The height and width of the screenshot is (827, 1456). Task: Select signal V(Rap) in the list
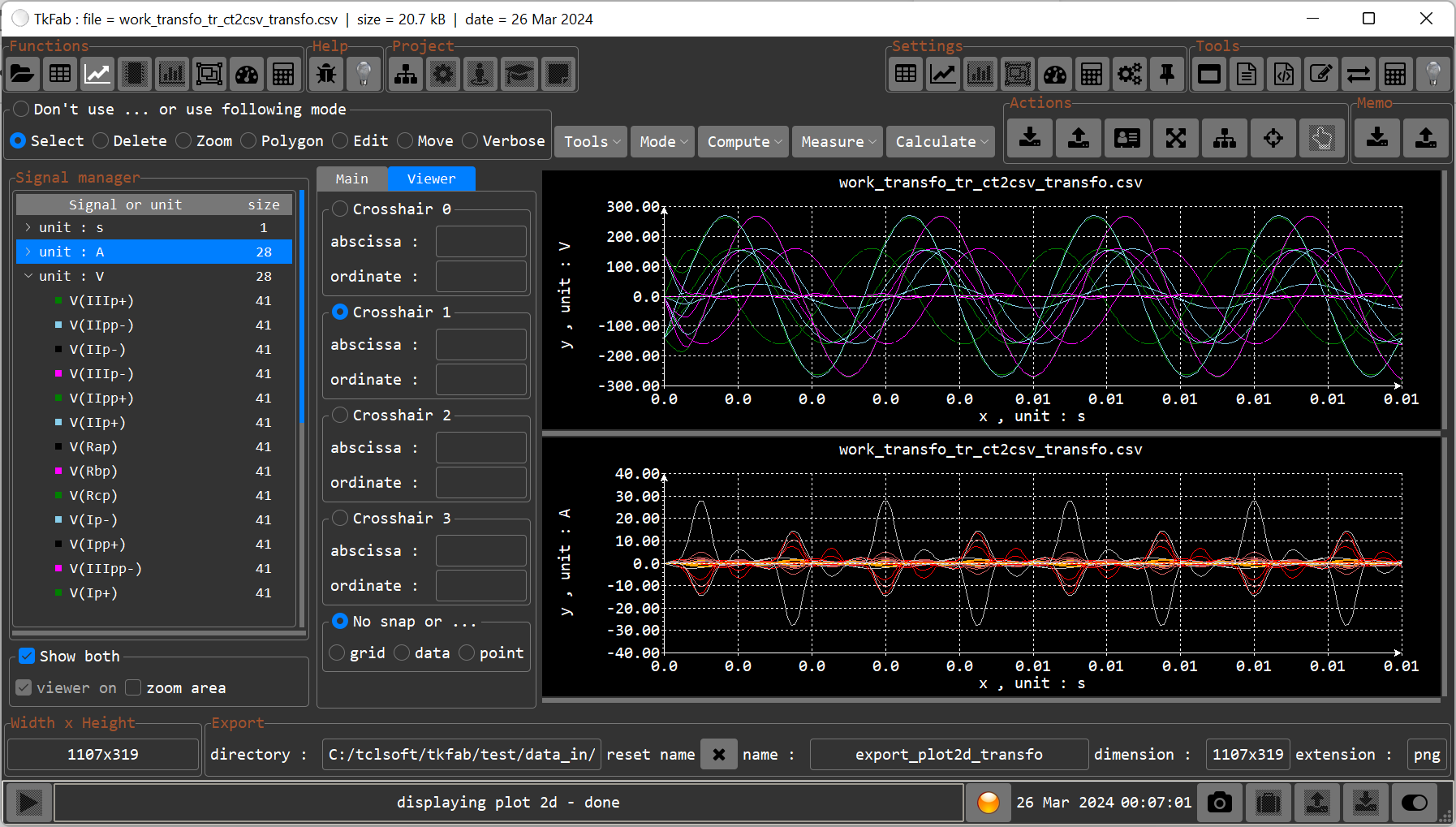[x=154, y=446]
